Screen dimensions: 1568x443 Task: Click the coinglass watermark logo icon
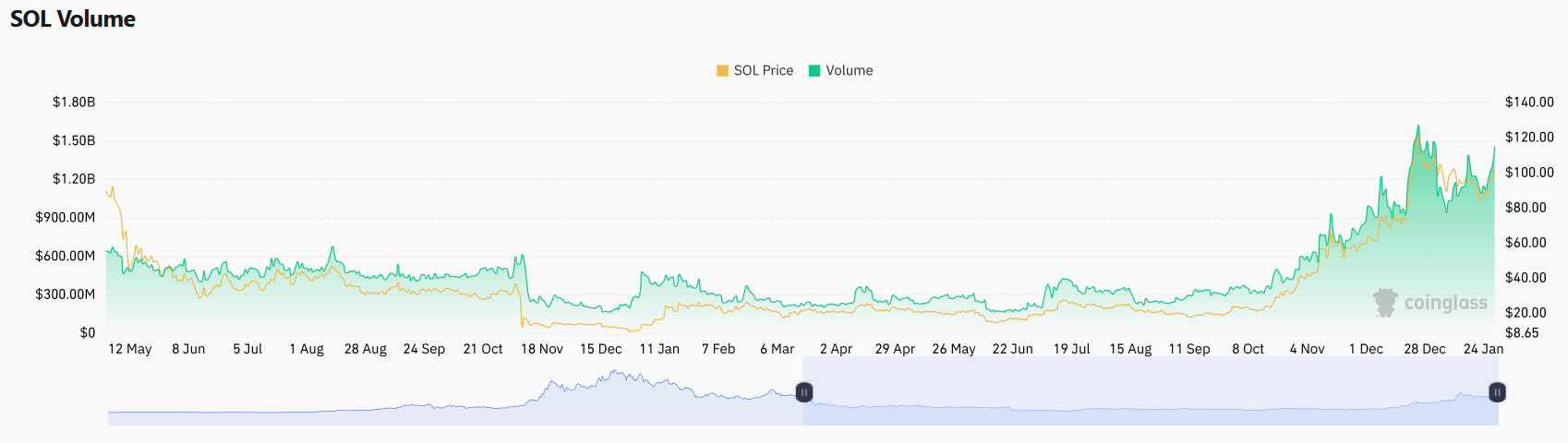click(1385, 303)
